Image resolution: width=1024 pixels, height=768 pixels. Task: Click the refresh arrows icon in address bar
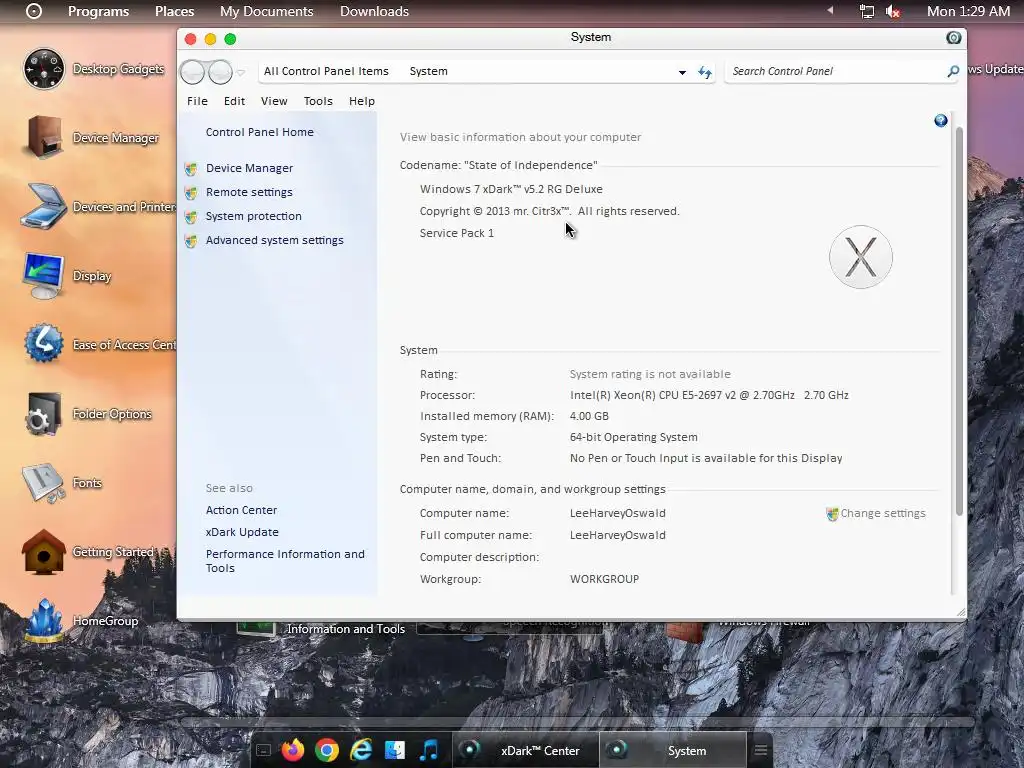[x=705, y=72]
